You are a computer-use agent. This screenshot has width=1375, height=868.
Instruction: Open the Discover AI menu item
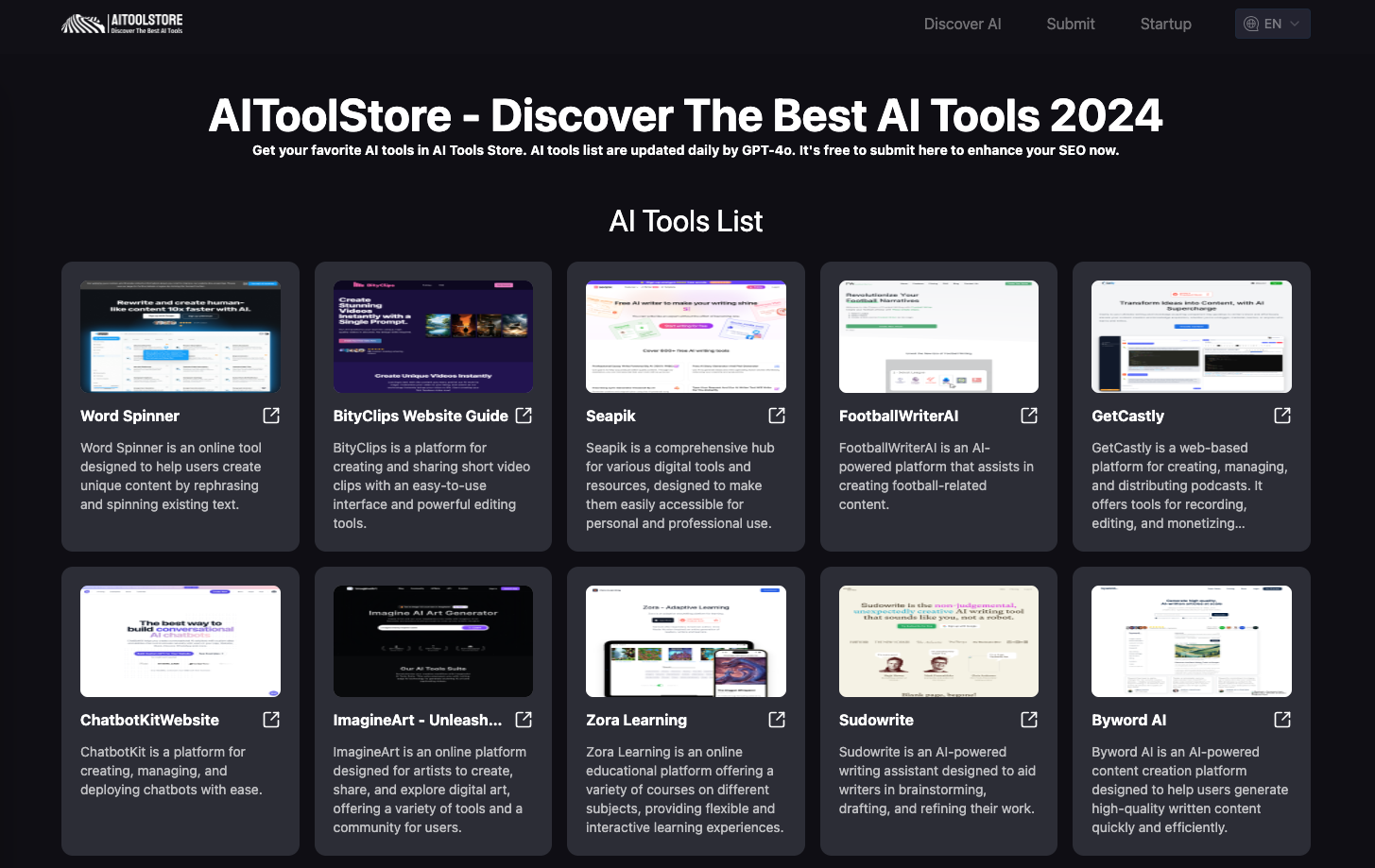(962, 24)
